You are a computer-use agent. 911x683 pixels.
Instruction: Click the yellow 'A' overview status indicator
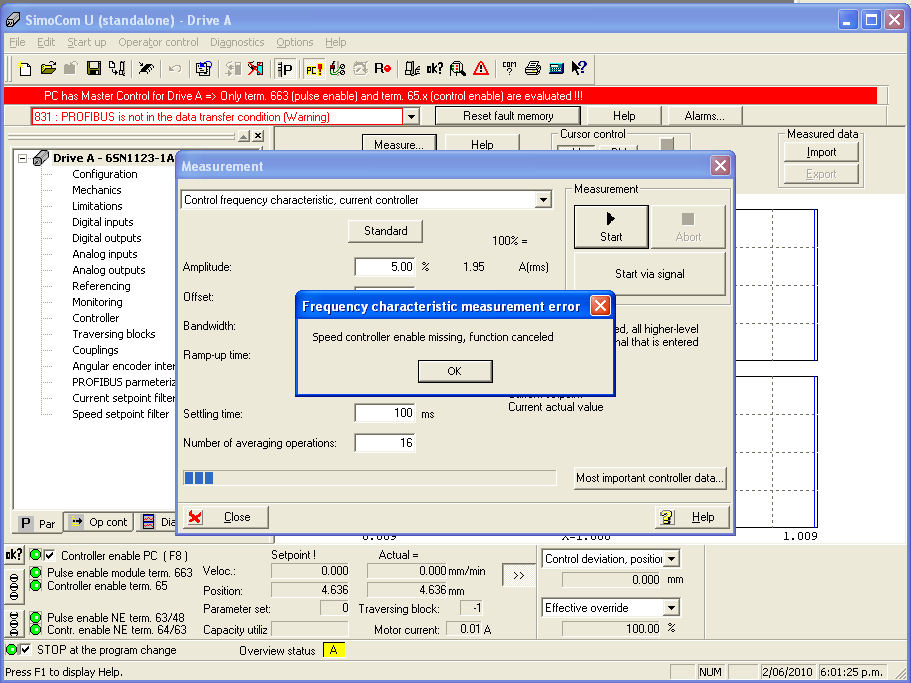click(x=333, y=650)
